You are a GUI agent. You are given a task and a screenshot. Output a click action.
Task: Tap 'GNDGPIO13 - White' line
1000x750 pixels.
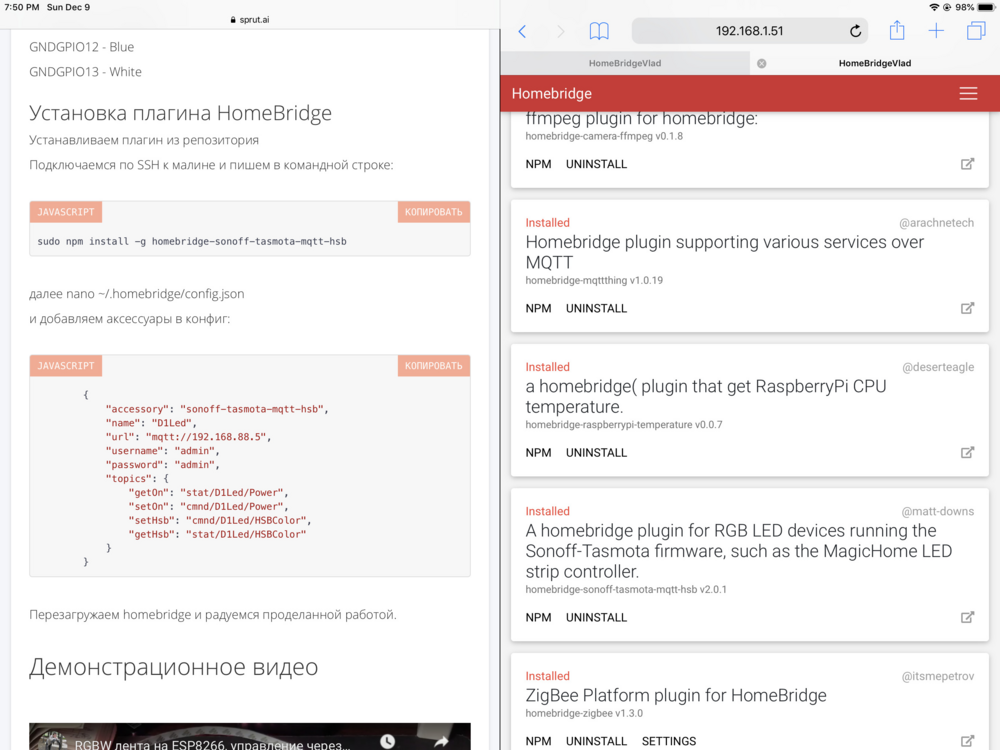[85, 71]
